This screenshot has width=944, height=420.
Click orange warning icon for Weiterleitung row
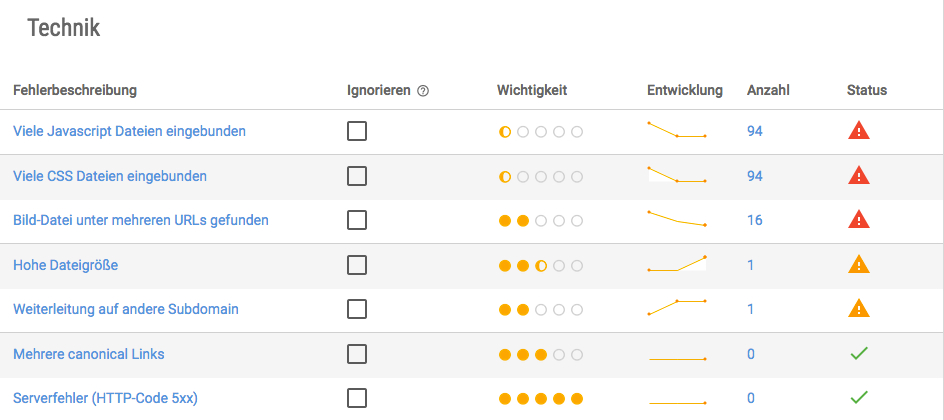(x=859, y=309)
